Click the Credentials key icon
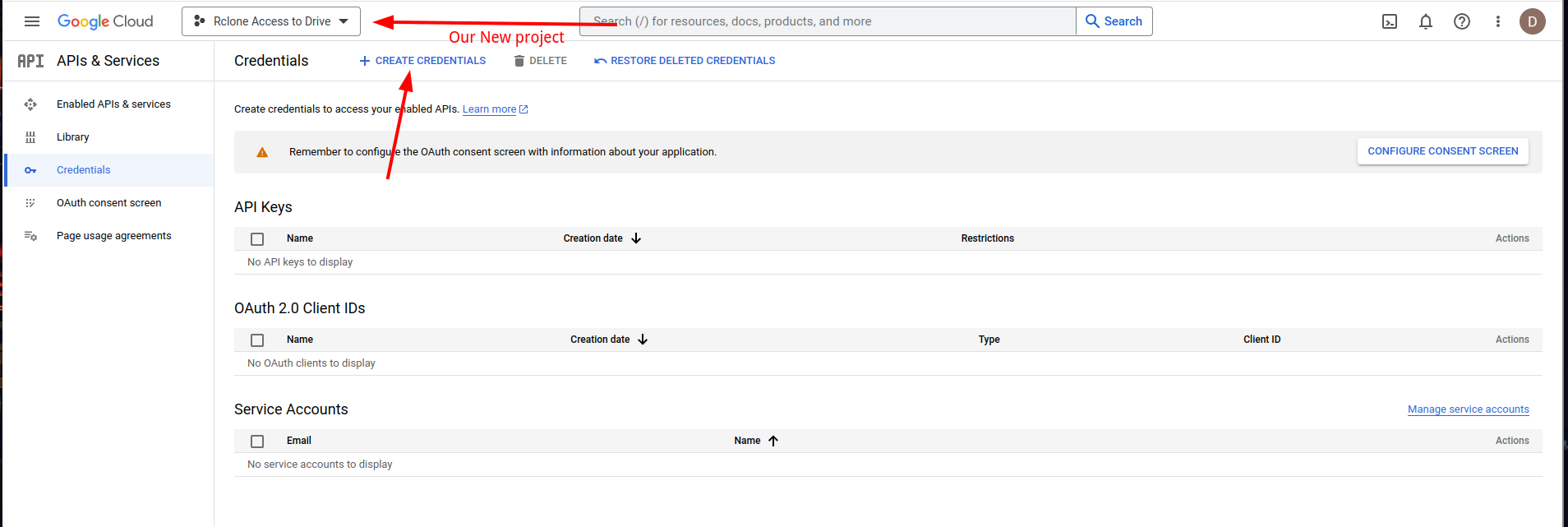 tap(30, 170)
